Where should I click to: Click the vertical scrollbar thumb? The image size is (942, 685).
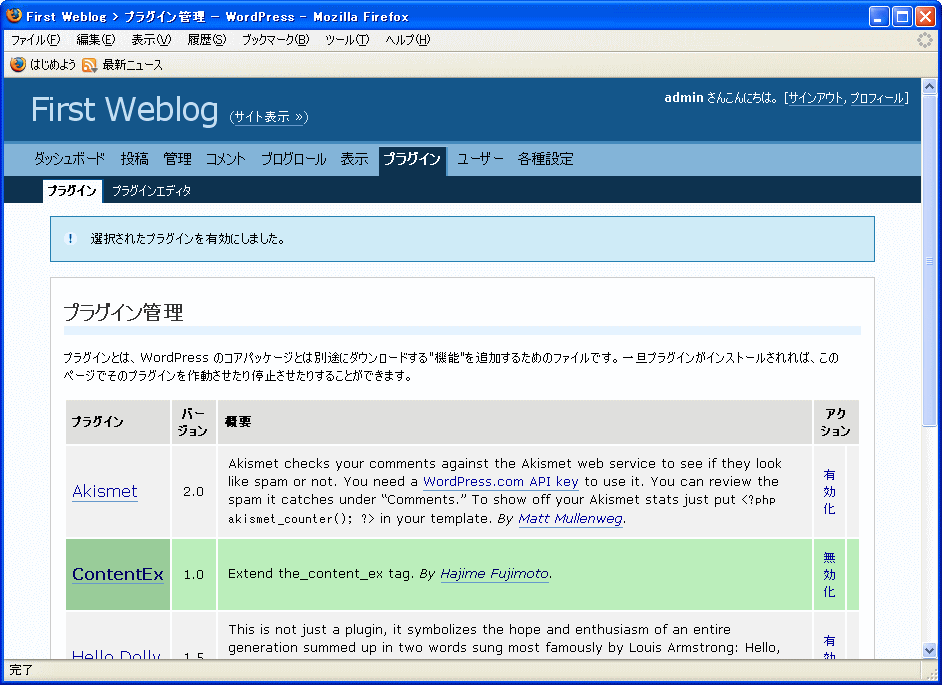tap(929, 261)
